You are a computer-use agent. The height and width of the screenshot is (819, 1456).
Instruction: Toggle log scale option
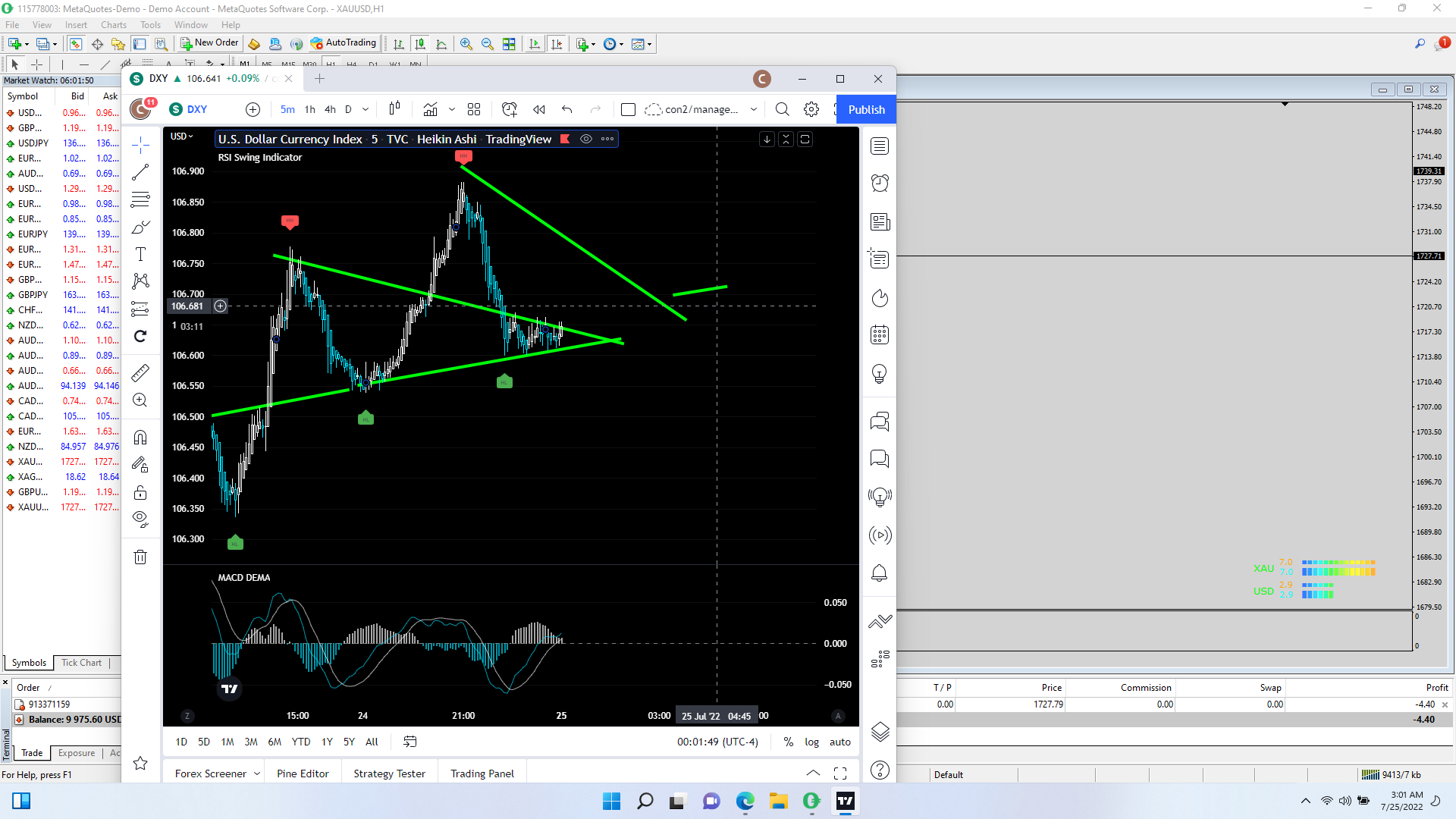(811, 742)
